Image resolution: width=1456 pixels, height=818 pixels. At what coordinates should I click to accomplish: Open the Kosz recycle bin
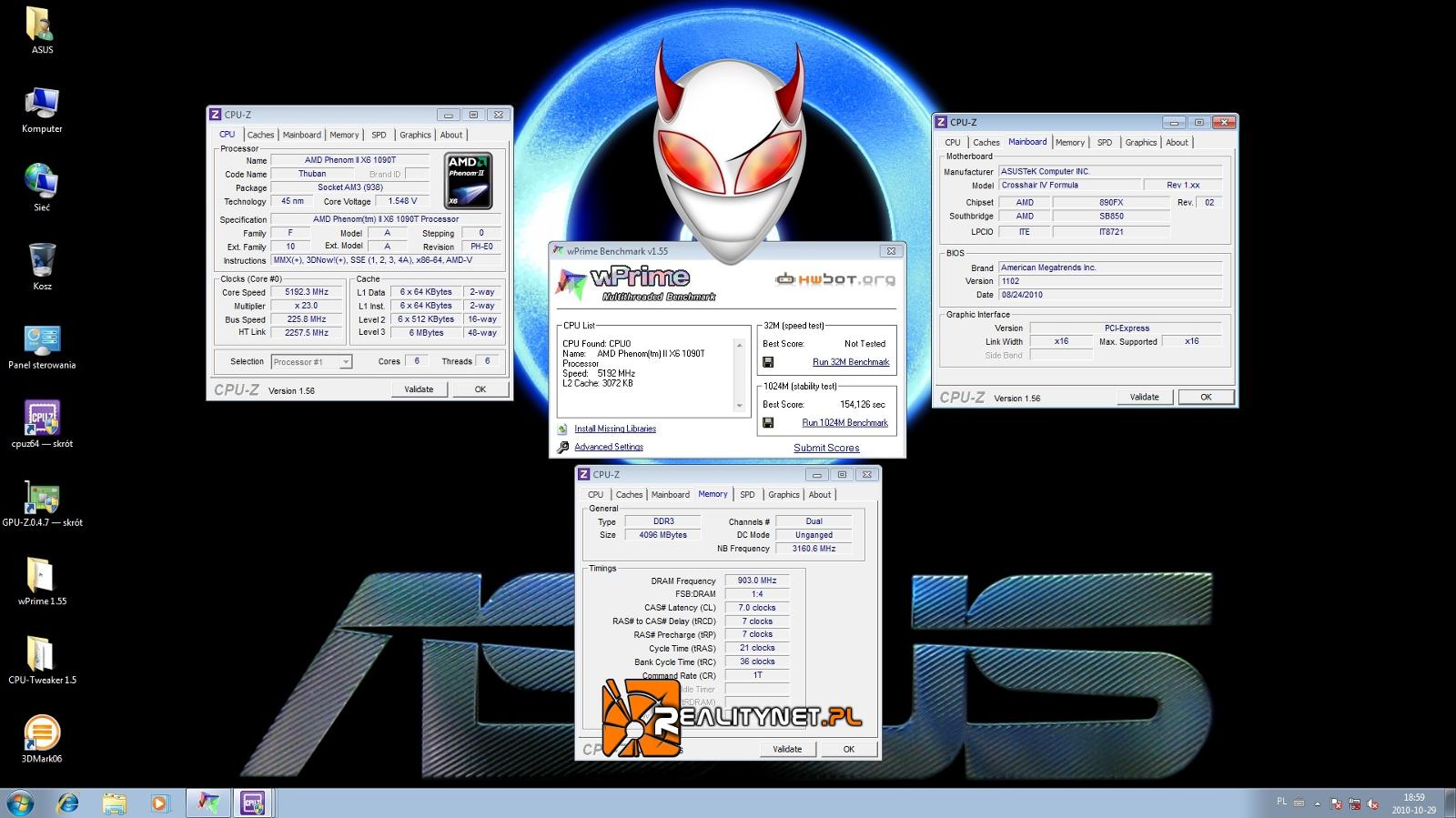[x=42, y=267]
